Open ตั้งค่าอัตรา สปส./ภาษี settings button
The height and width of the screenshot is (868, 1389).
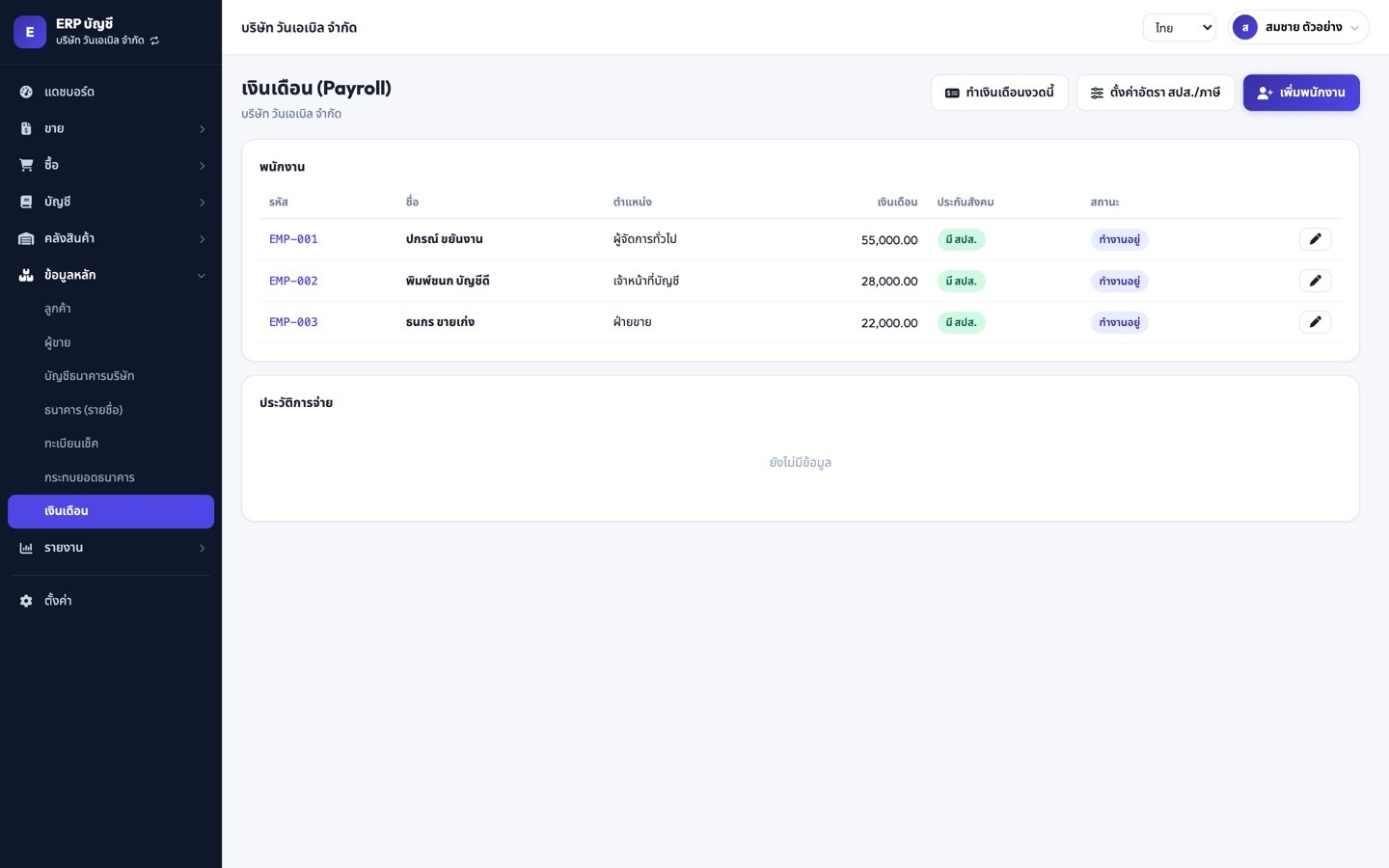1156,93
